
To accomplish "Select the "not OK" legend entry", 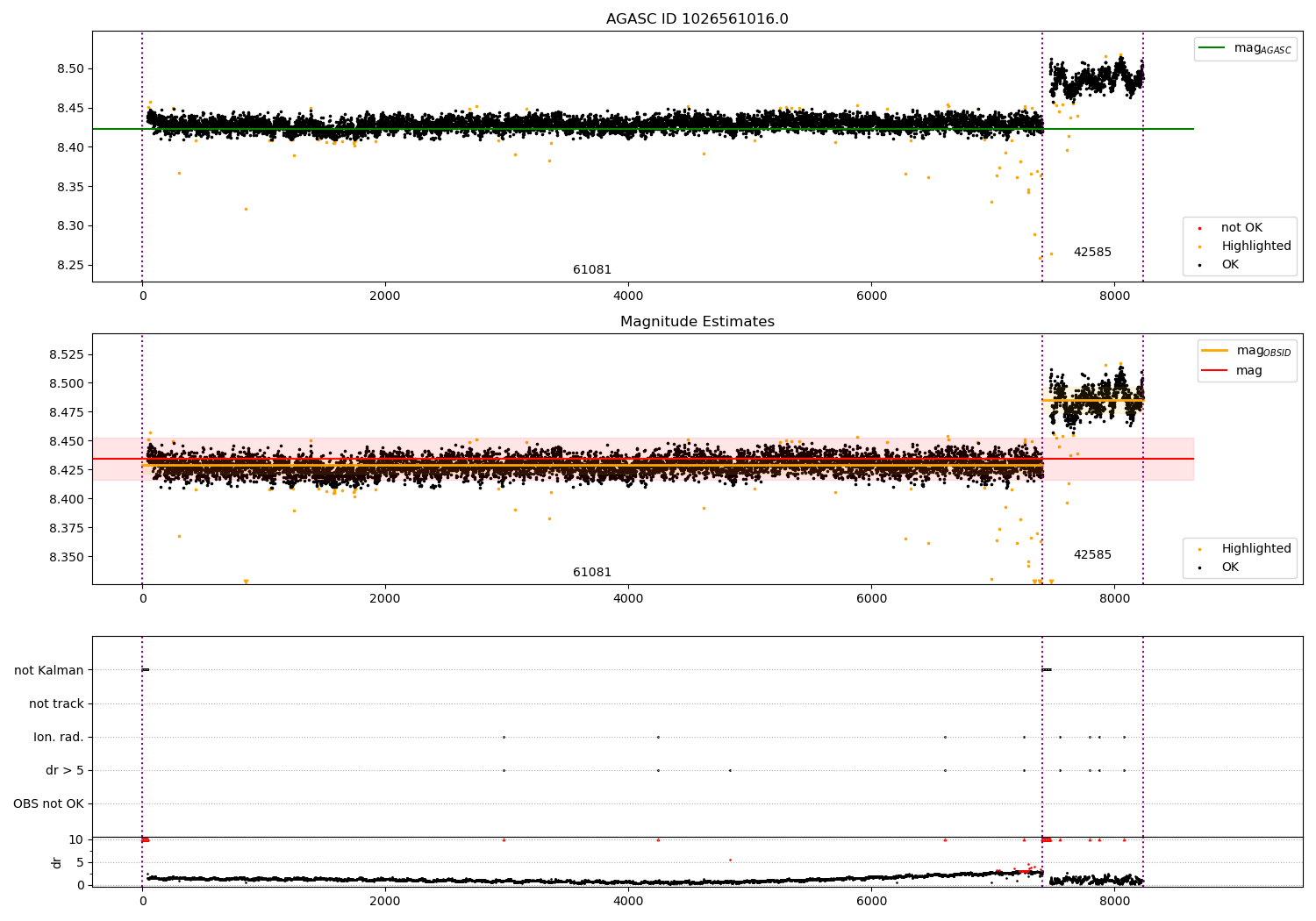I will point(1241,228).
